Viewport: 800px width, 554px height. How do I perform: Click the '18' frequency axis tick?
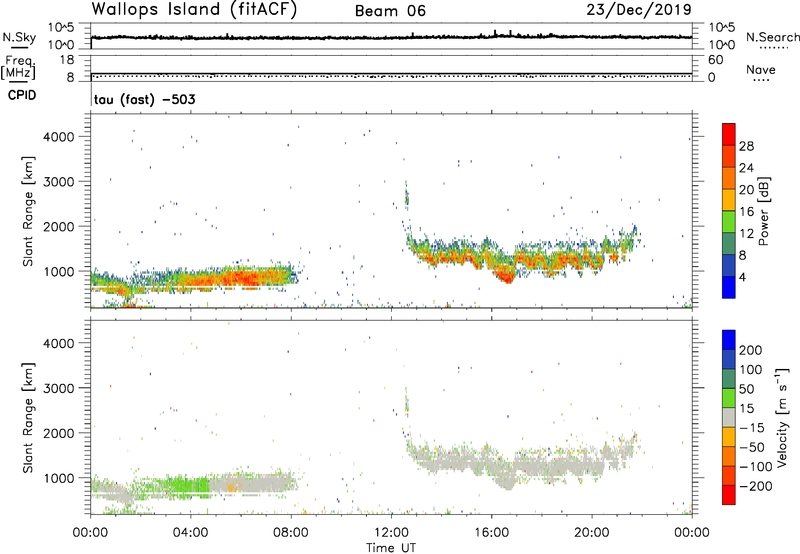point(67,60)
